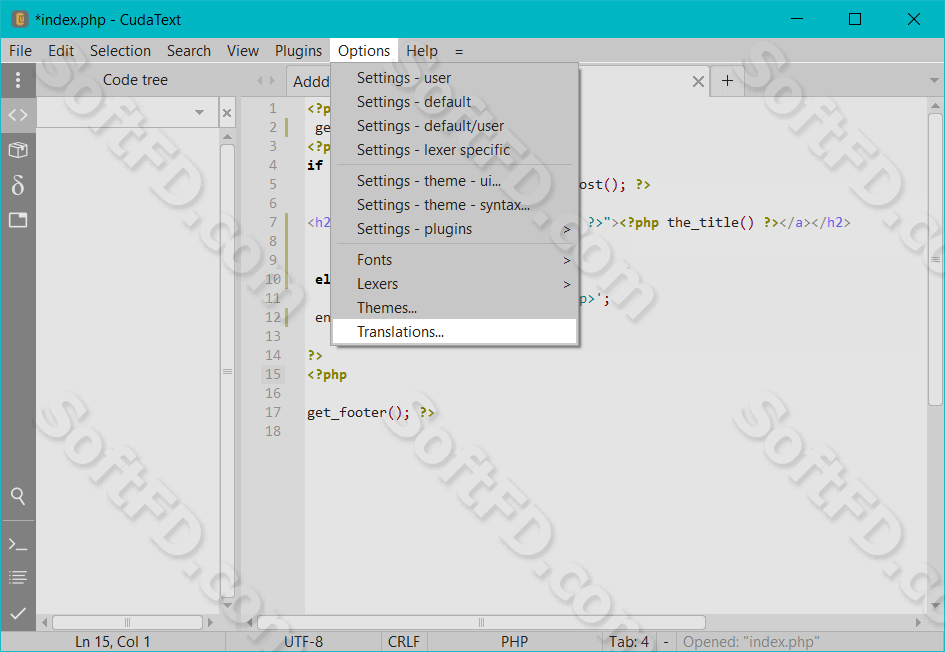Show the Code tree panel icon
The width and height of the screenshot is (945, 652).
point(18,114)
